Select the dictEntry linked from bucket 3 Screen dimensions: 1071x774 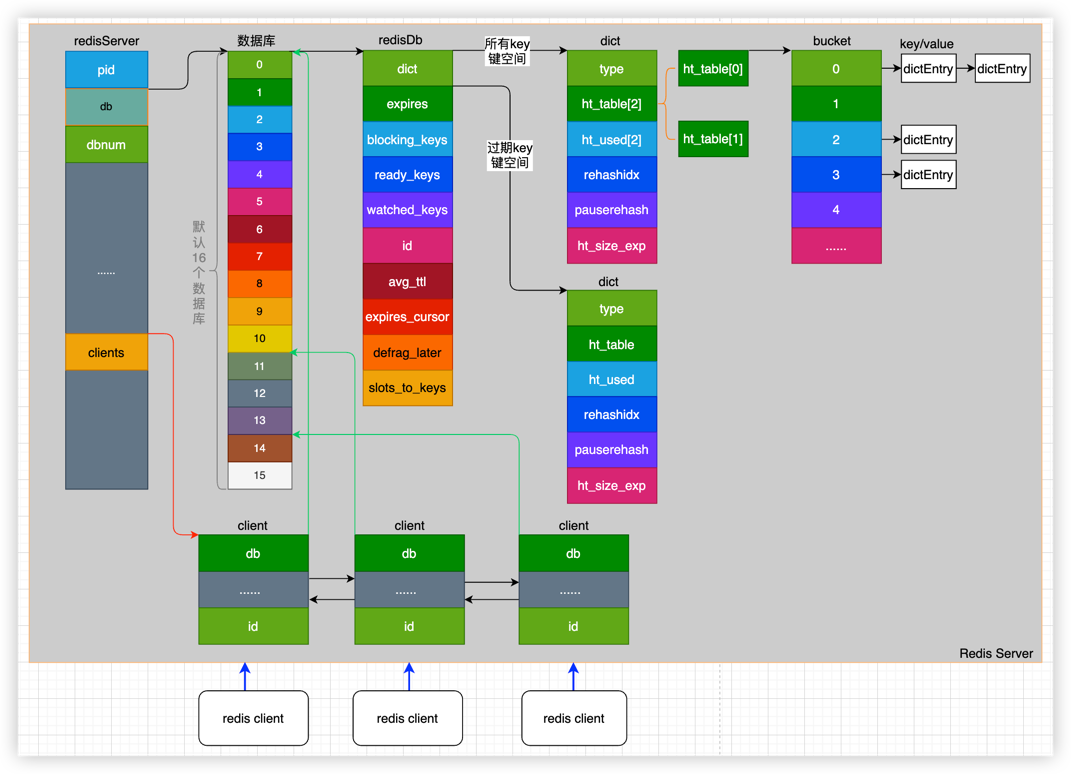click(x=928, y=174)
